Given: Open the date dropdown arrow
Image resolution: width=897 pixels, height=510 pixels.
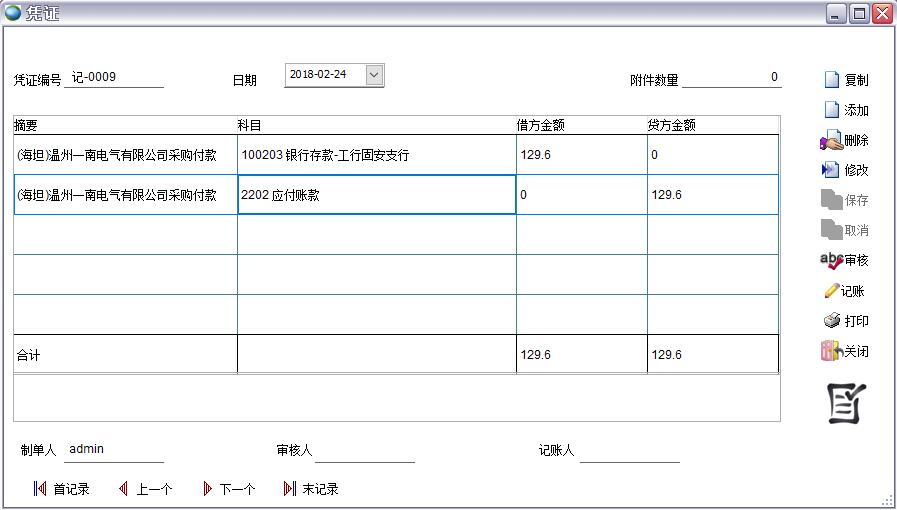Looking at the screenshot, I should pos(374,75).
